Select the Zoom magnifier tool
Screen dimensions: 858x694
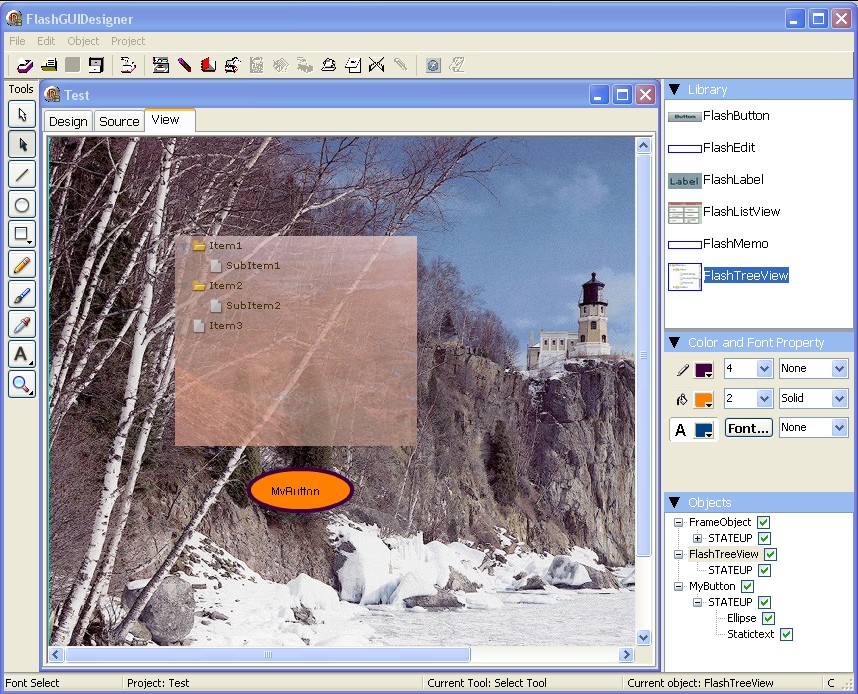[22, 383]
